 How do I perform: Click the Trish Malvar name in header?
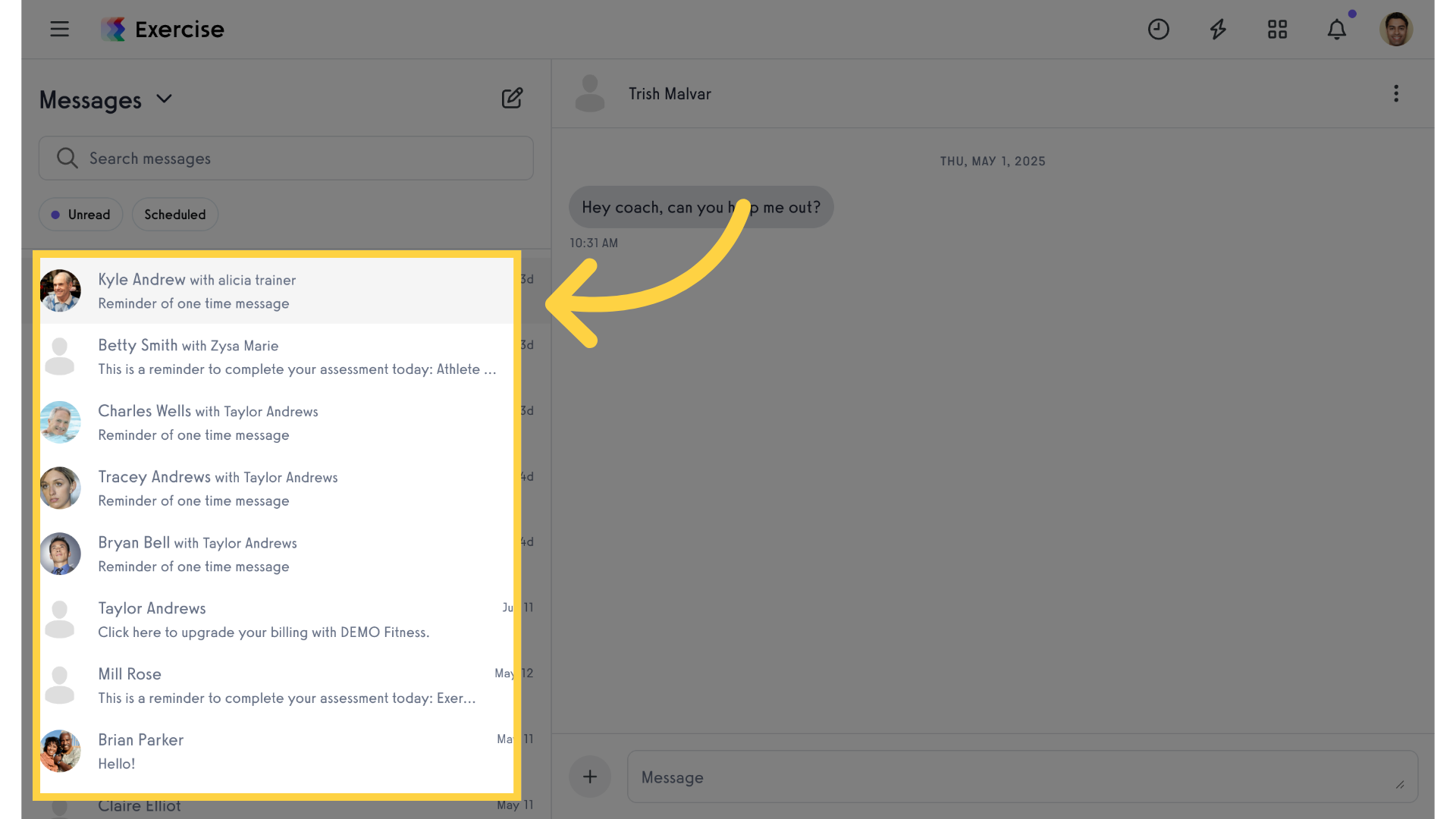(670, 93)
